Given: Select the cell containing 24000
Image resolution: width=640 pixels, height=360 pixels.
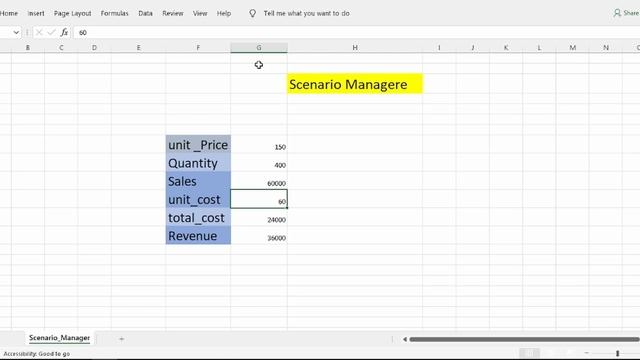Looking at the screenshot, I should tap(259, 218).
